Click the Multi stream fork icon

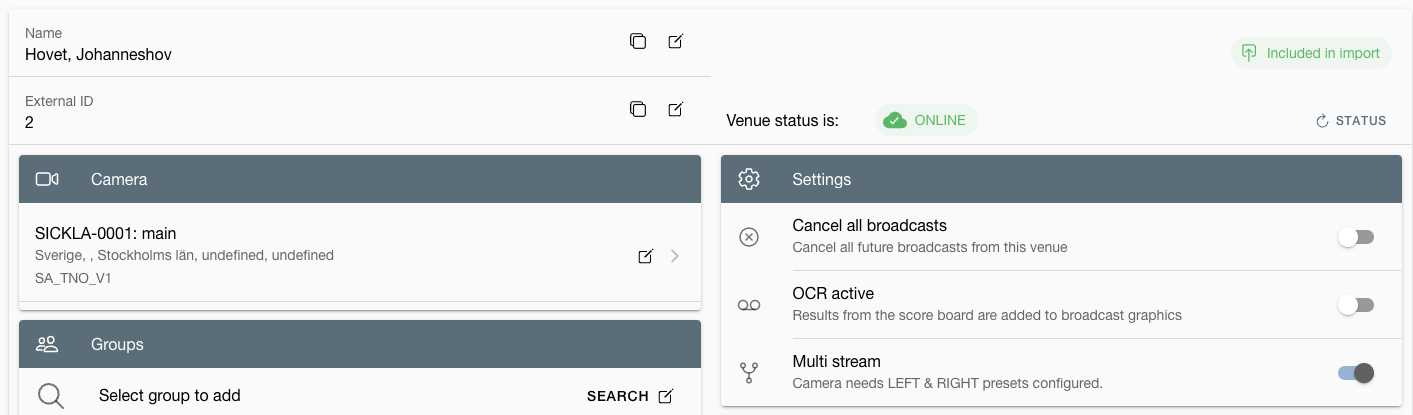point(749,373)
